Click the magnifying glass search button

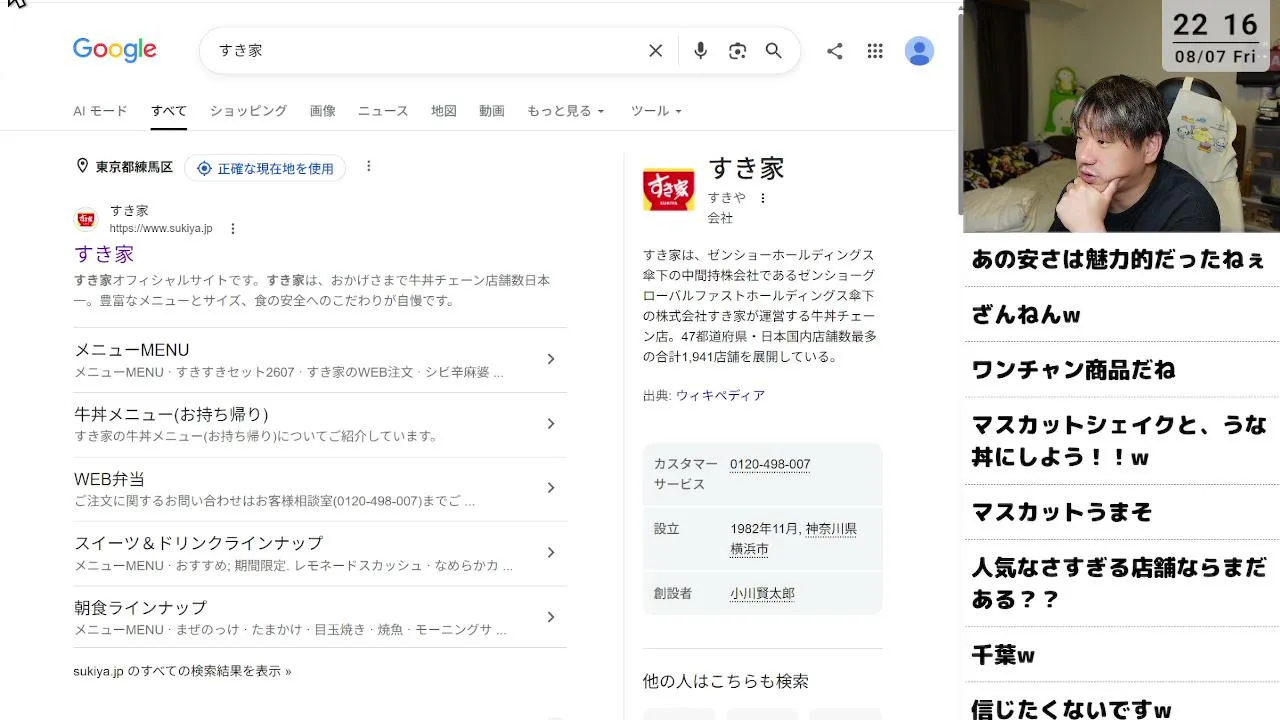tap(774, 51)
